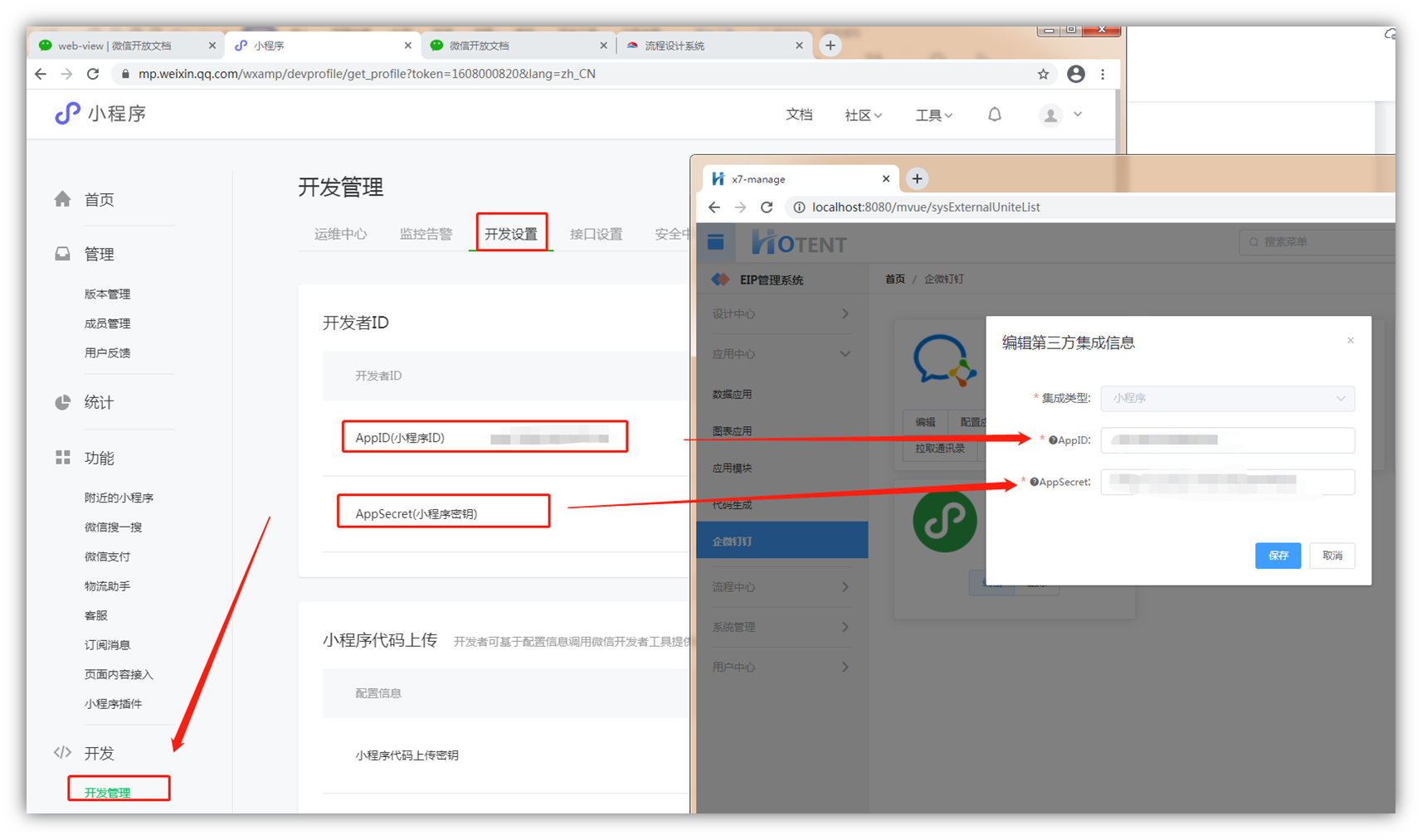This screenshot has width=1422, height=840.
Task: Click the 首页 home icon in sidebar
Action: 63,199
